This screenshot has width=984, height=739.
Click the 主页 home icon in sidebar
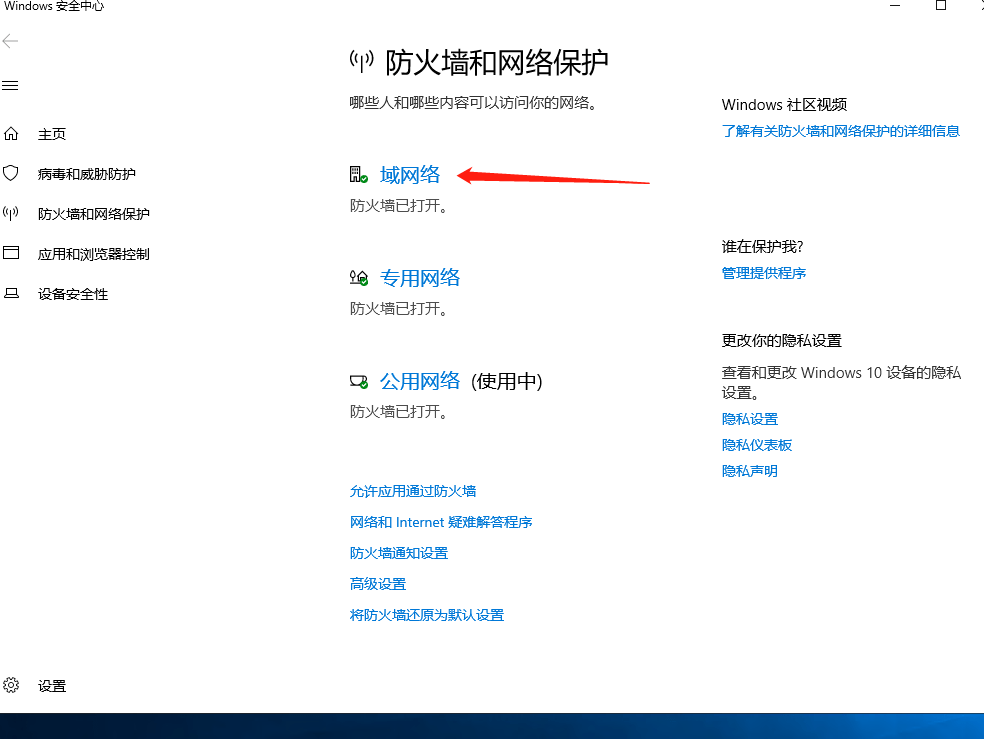point(10,133)
